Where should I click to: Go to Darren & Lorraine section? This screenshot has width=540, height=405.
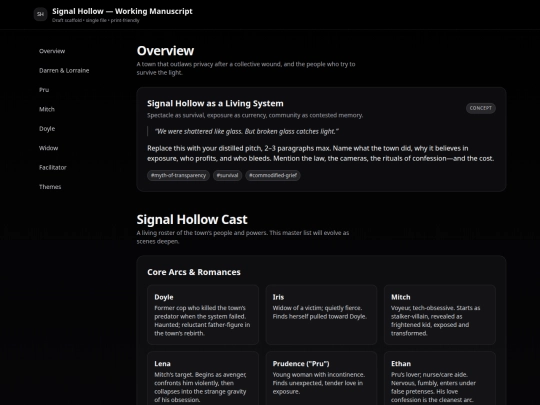64,70
